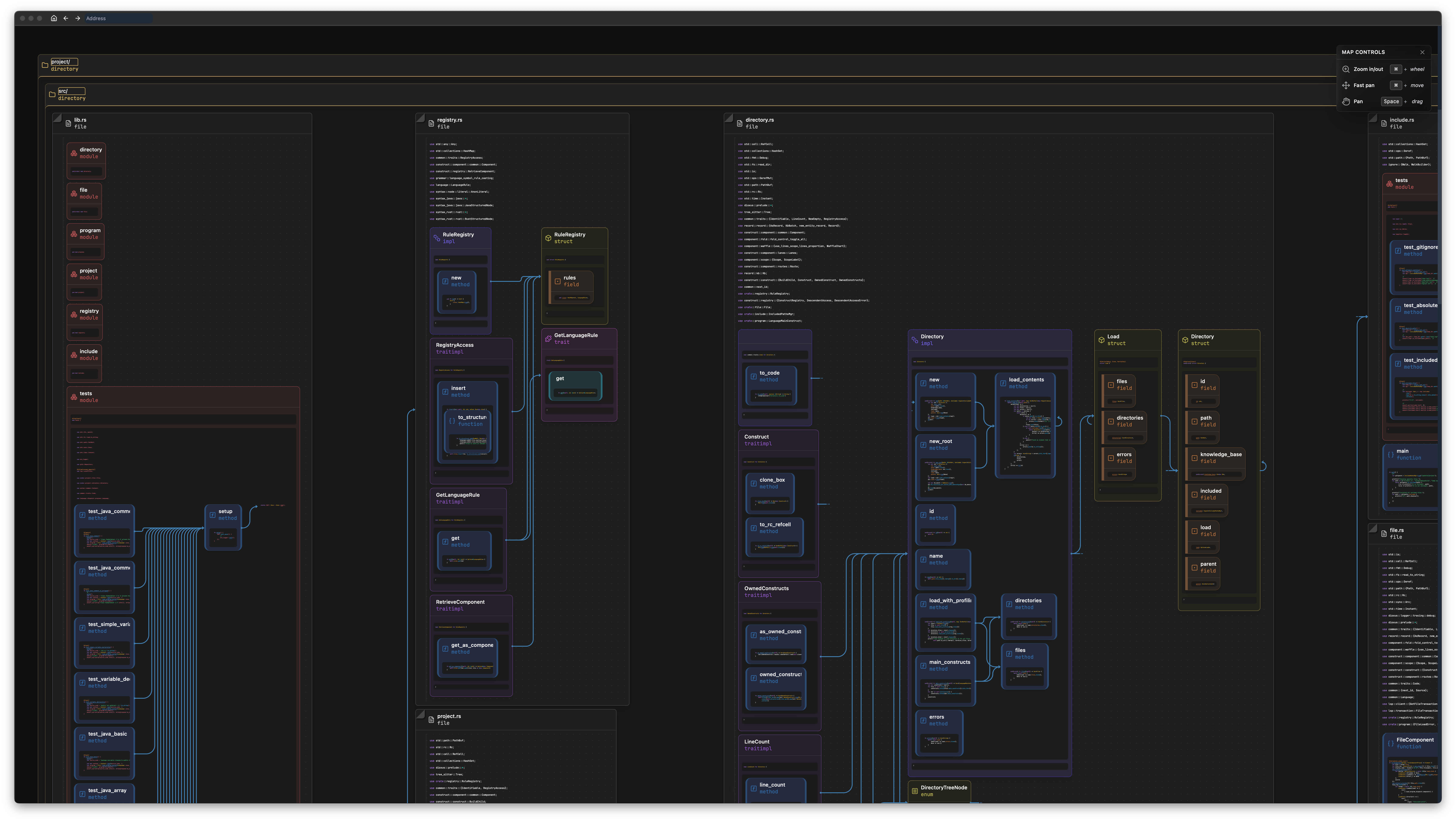Click the back navigation arrow

pos(66,18)
